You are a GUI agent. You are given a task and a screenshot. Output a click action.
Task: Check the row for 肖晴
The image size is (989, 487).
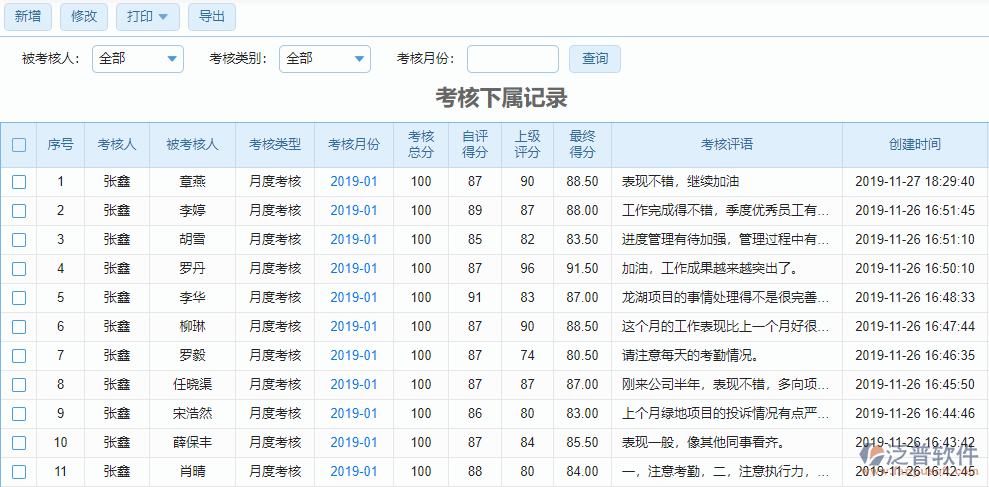tap(19, 472)
